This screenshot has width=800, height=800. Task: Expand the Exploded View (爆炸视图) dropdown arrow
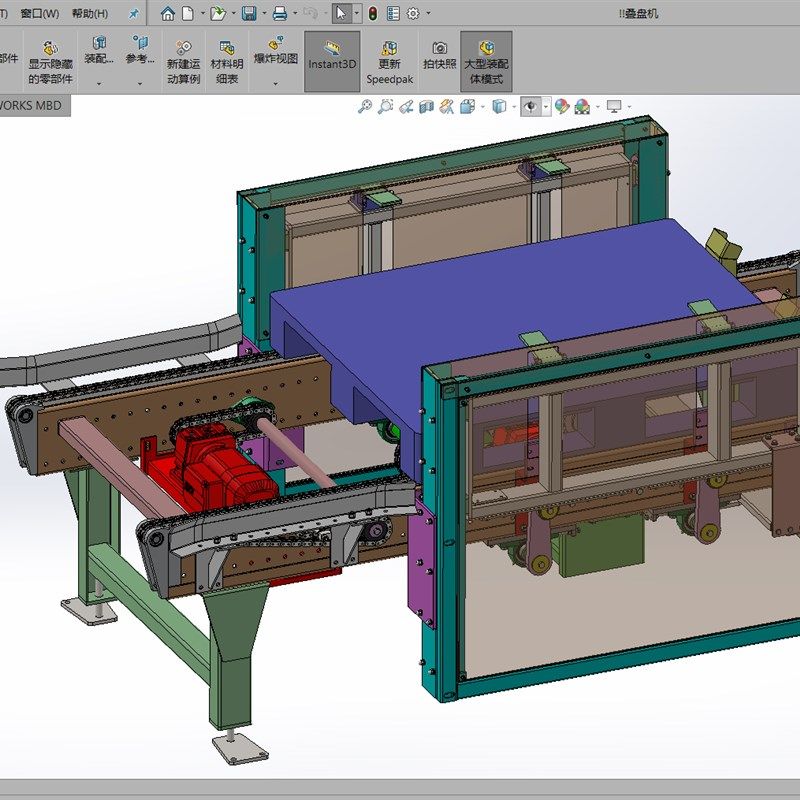[276, 83]
